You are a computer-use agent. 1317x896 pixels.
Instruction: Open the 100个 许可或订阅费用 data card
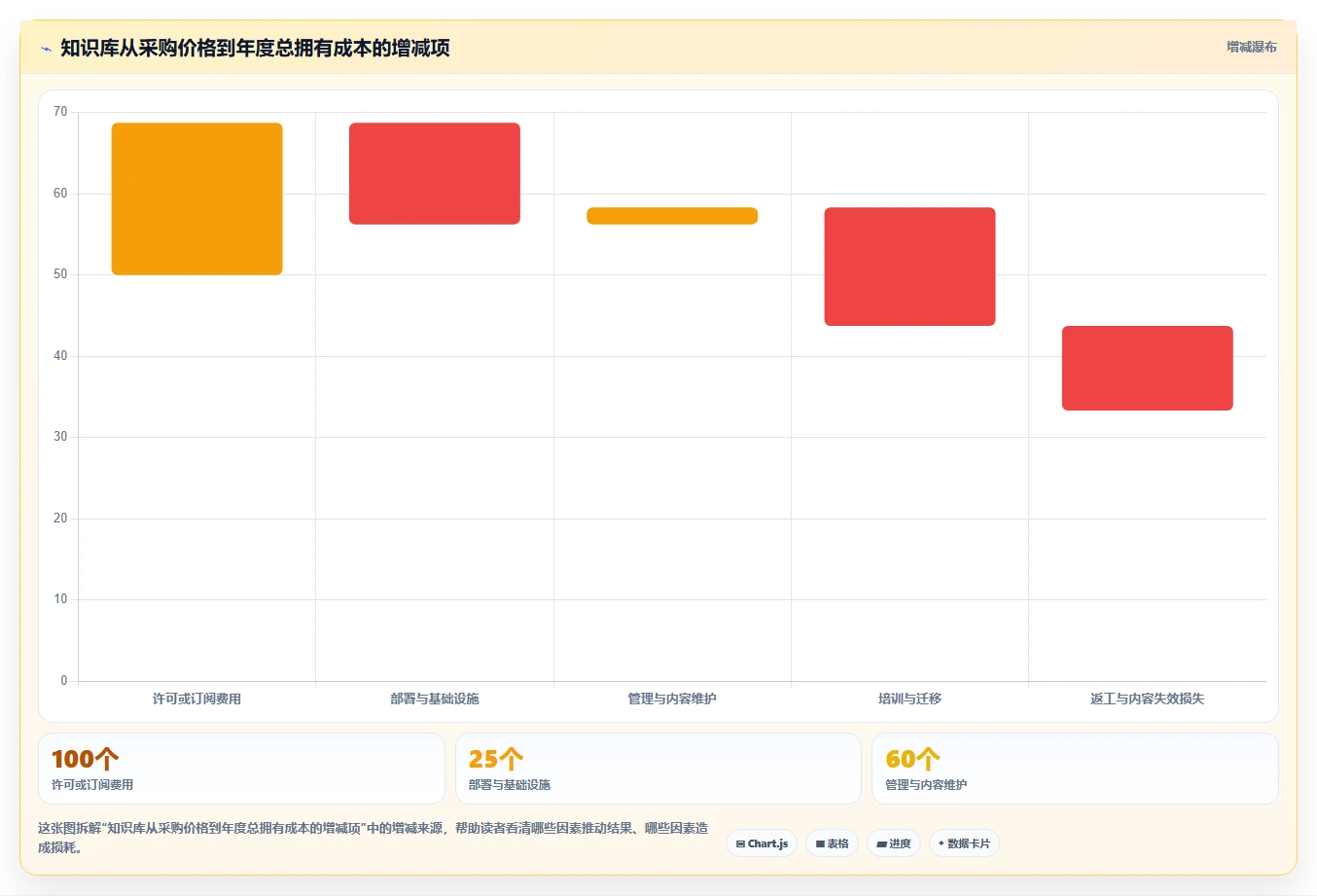point(241,769)
